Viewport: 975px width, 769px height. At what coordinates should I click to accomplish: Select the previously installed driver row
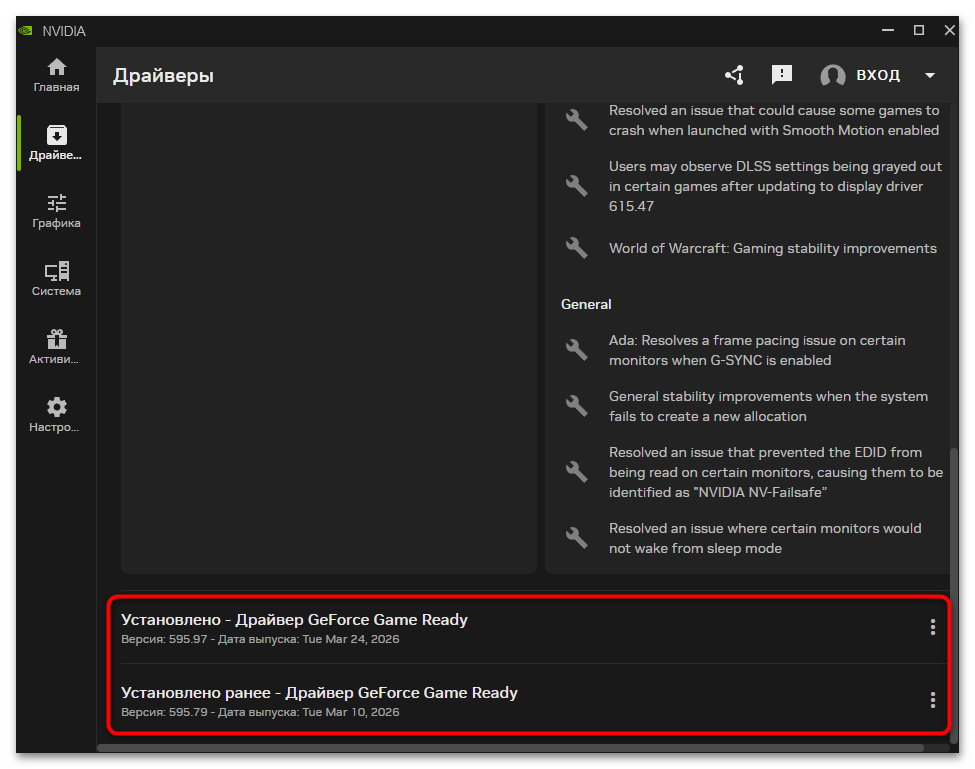click(x=534, y=701)
